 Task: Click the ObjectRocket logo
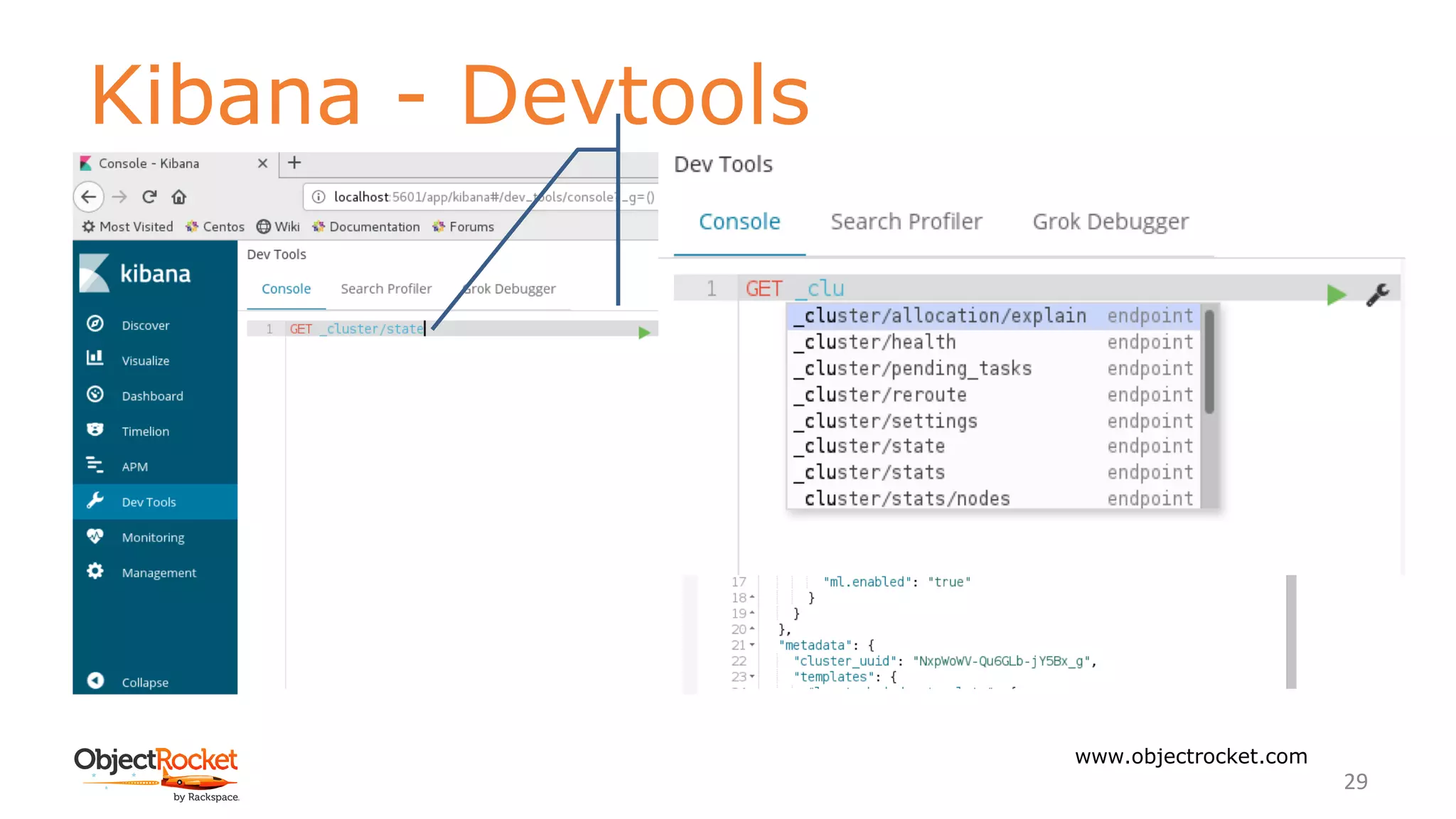coord(156,773)
